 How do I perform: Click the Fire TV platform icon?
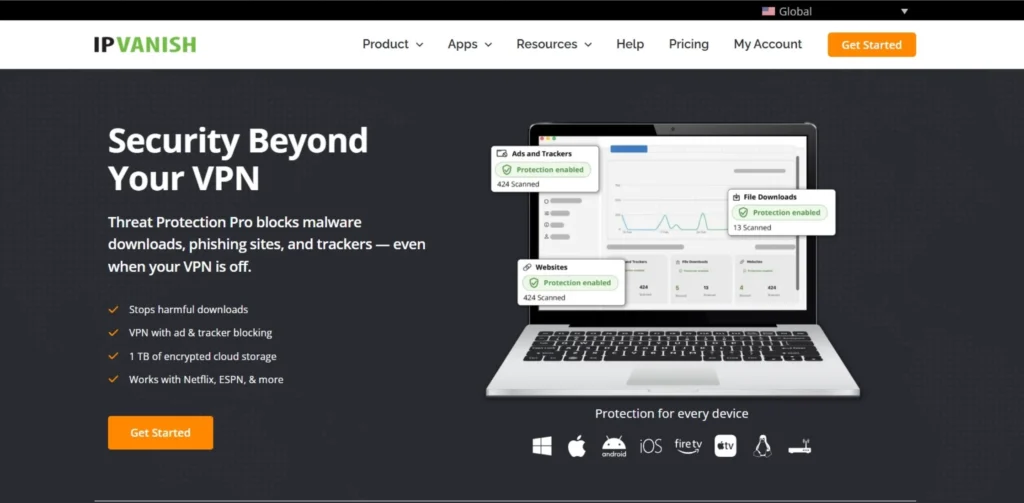click(688, 446)
